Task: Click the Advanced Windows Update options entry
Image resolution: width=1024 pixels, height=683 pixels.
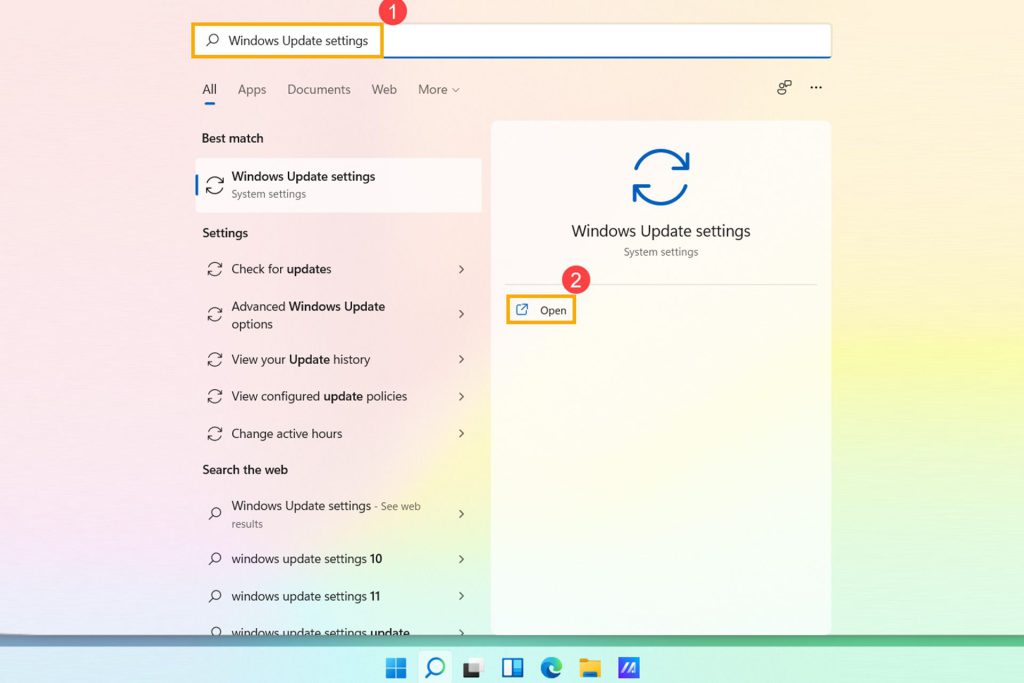Action: [307, 315]
